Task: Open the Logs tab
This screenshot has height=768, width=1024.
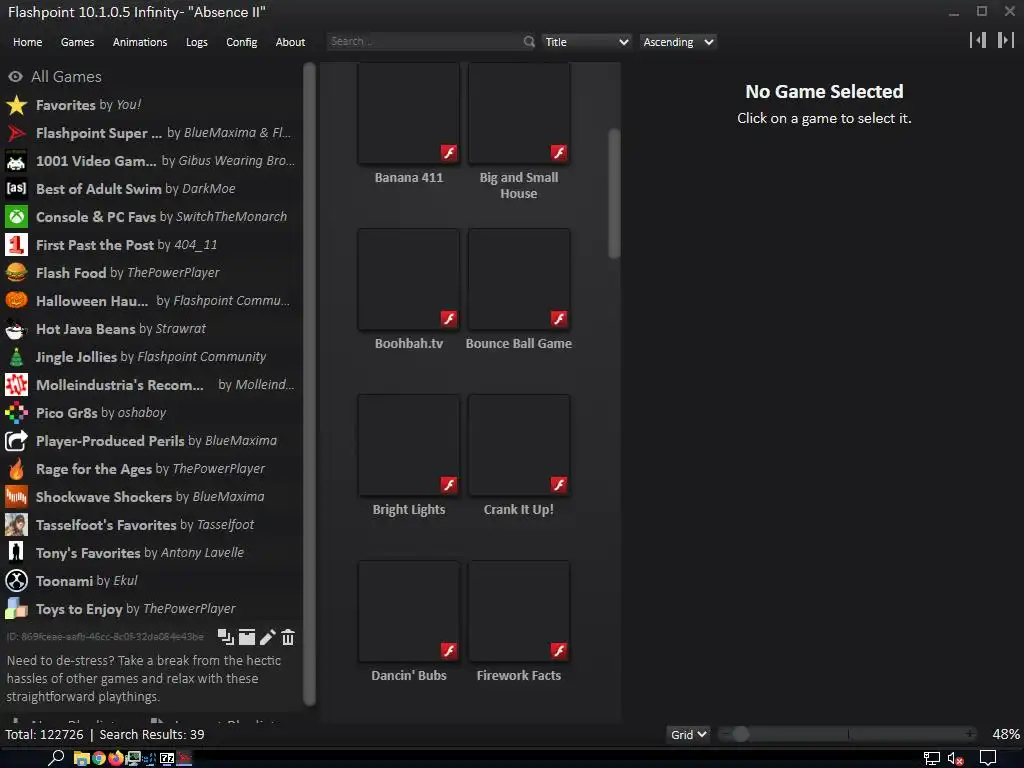Action: tap(197, 42)
